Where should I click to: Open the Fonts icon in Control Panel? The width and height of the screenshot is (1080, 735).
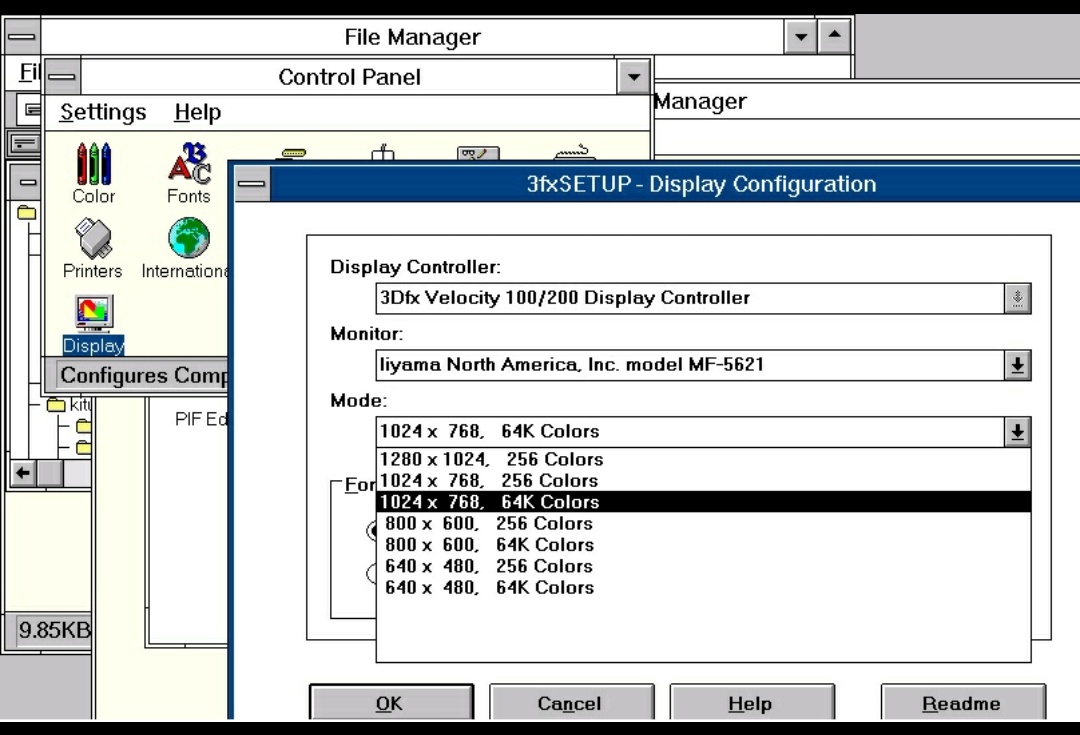click(189, 173)
